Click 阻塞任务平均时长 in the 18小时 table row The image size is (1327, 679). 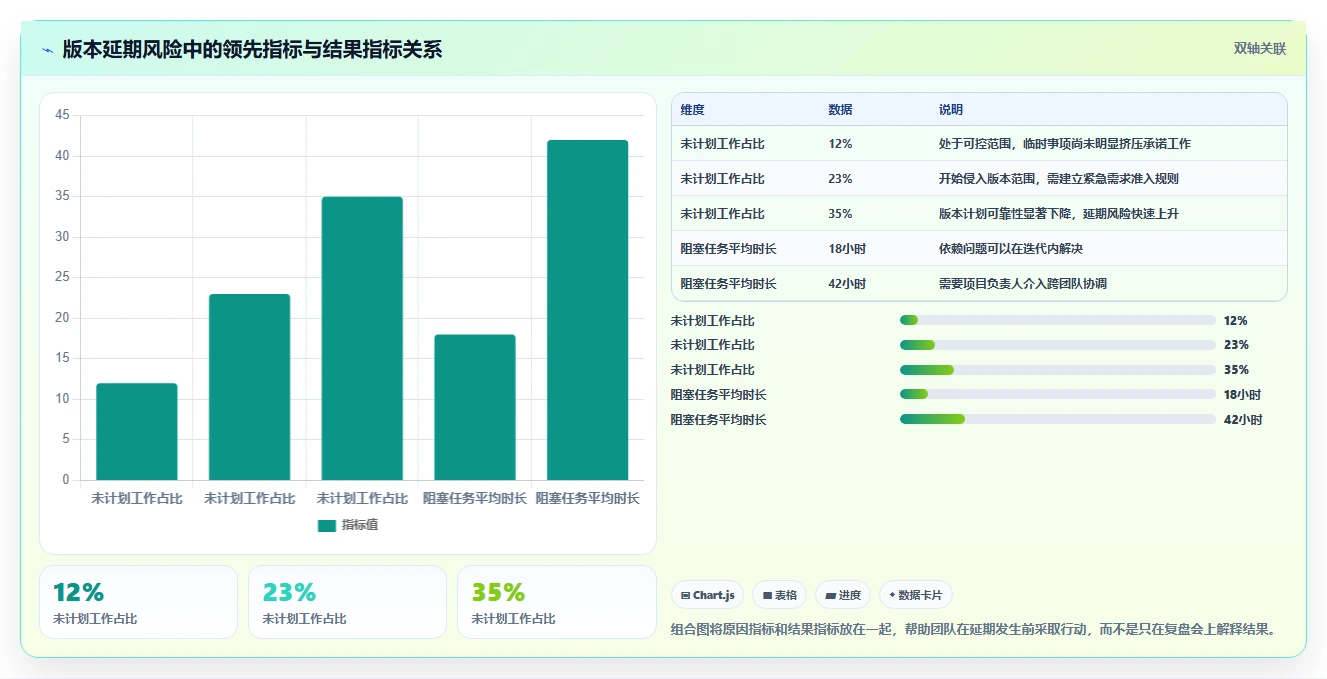pyautogui.click(x=728, y=249)
